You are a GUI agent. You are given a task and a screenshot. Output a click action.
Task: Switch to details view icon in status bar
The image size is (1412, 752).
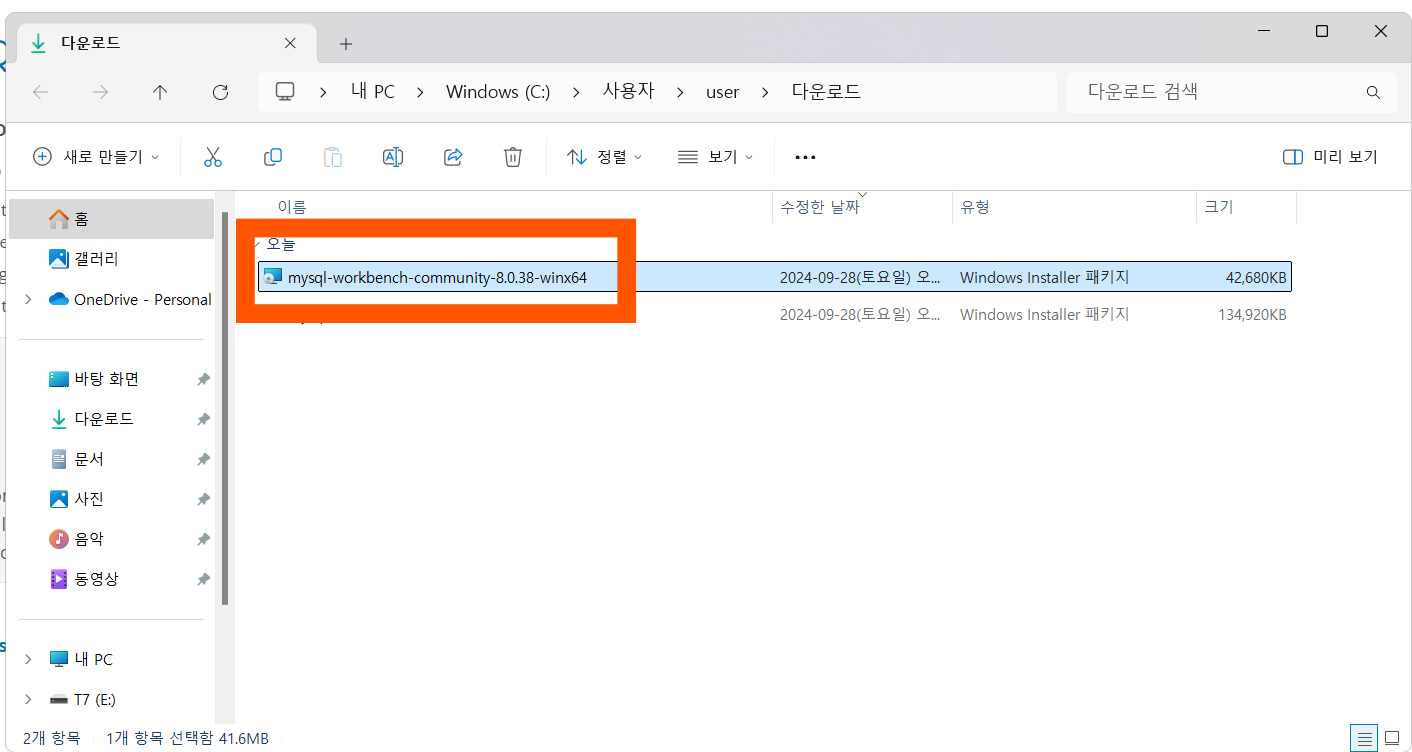coord(1363,738)
